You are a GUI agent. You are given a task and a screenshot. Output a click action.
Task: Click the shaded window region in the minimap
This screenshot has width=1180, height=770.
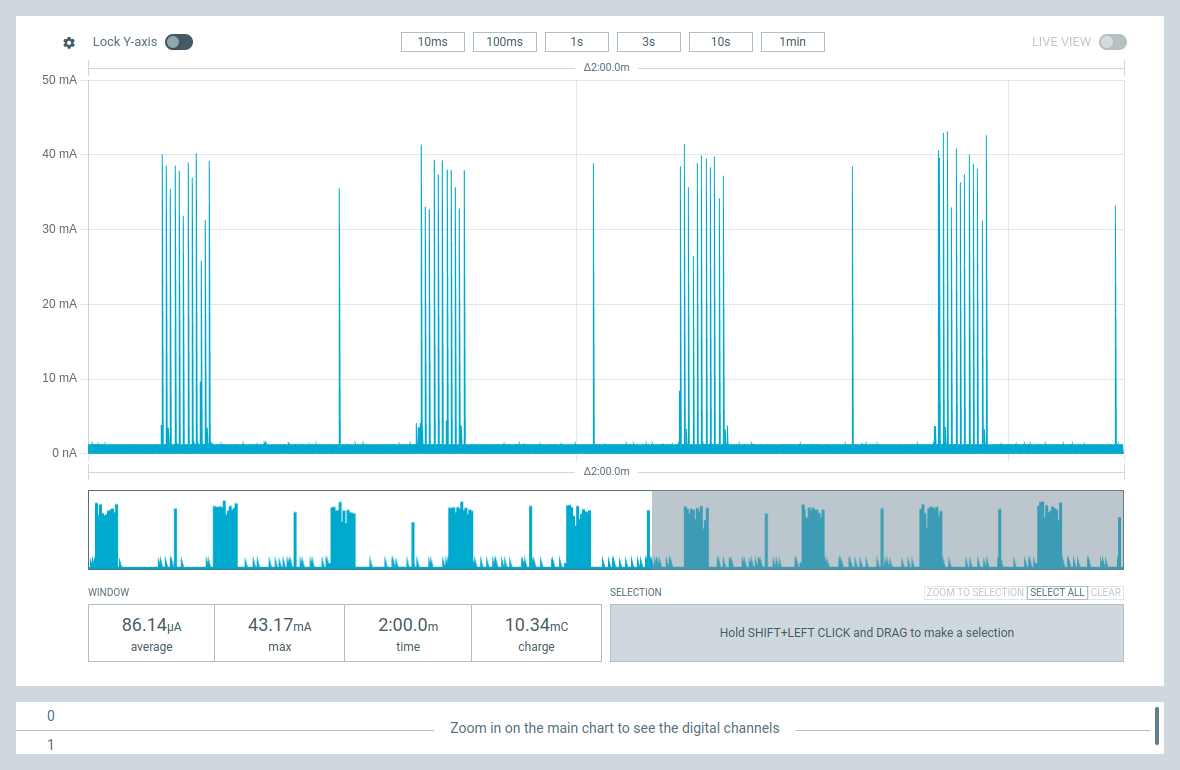[x=887, y=530]
